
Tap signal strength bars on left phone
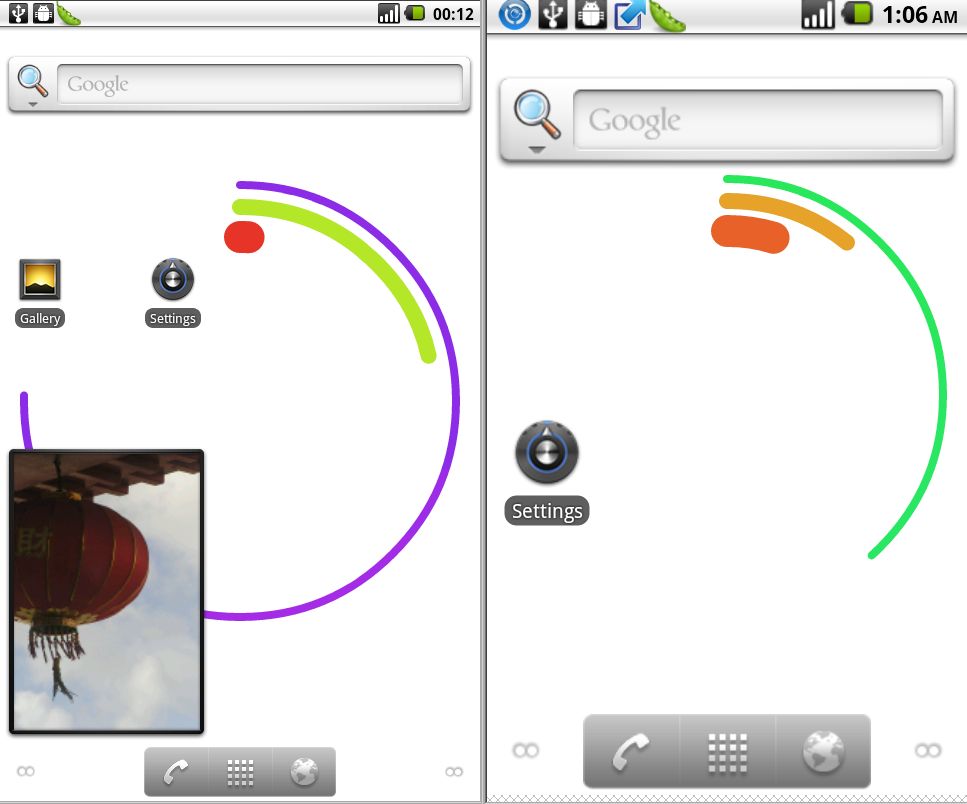tap(389, 14)
